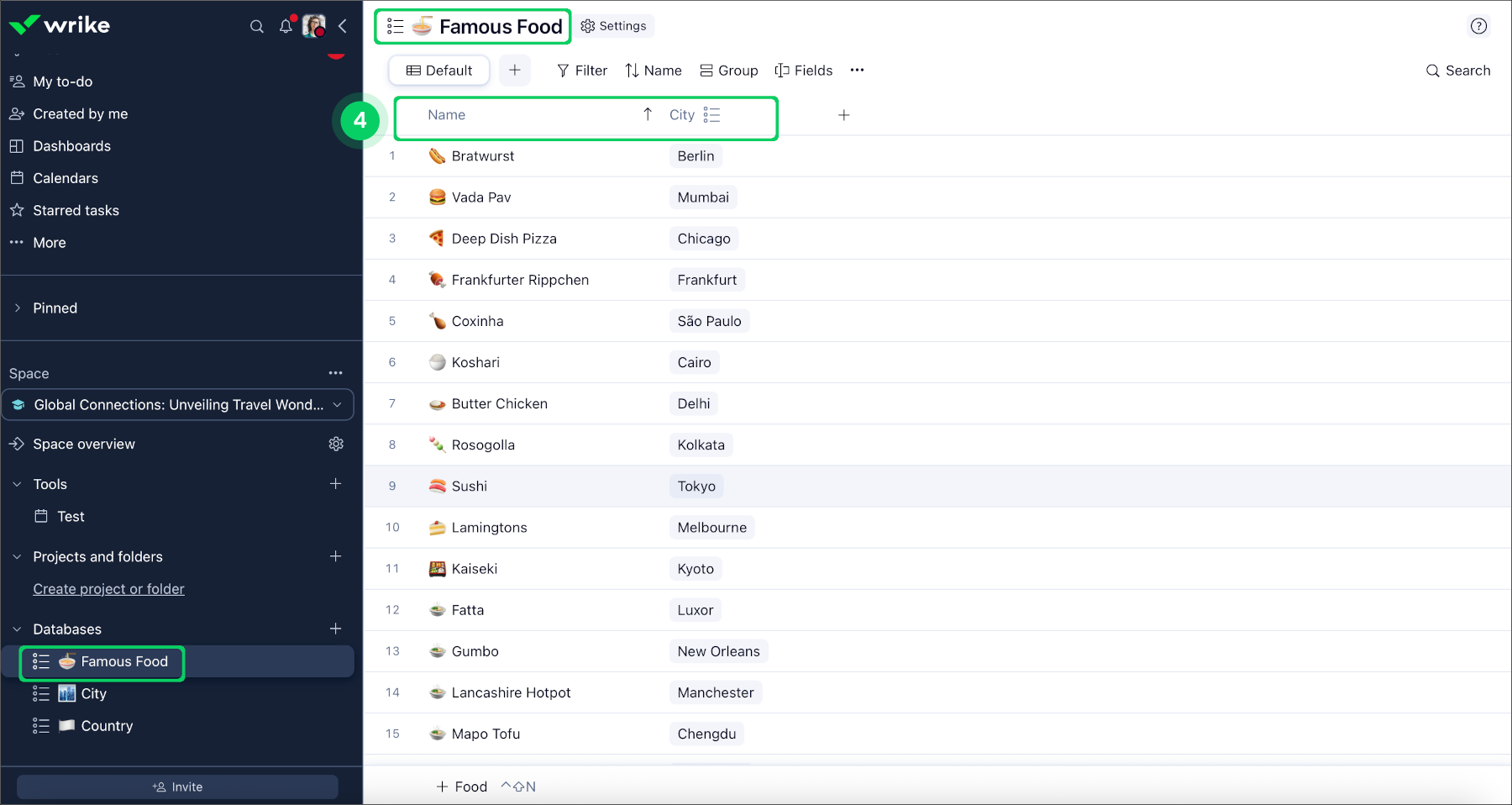Open the City database in the sidebar
1512x805 pixels.
[x=93, y=694]
